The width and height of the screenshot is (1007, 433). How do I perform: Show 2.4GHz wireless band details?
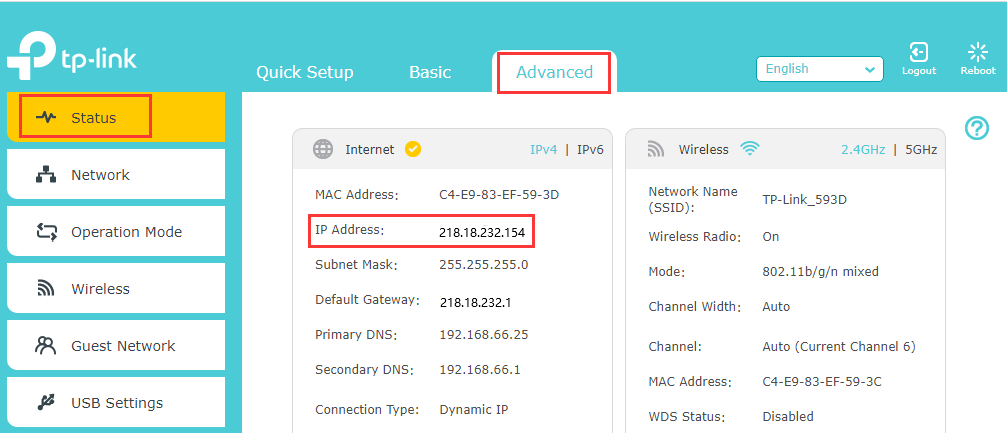(862, 149)
